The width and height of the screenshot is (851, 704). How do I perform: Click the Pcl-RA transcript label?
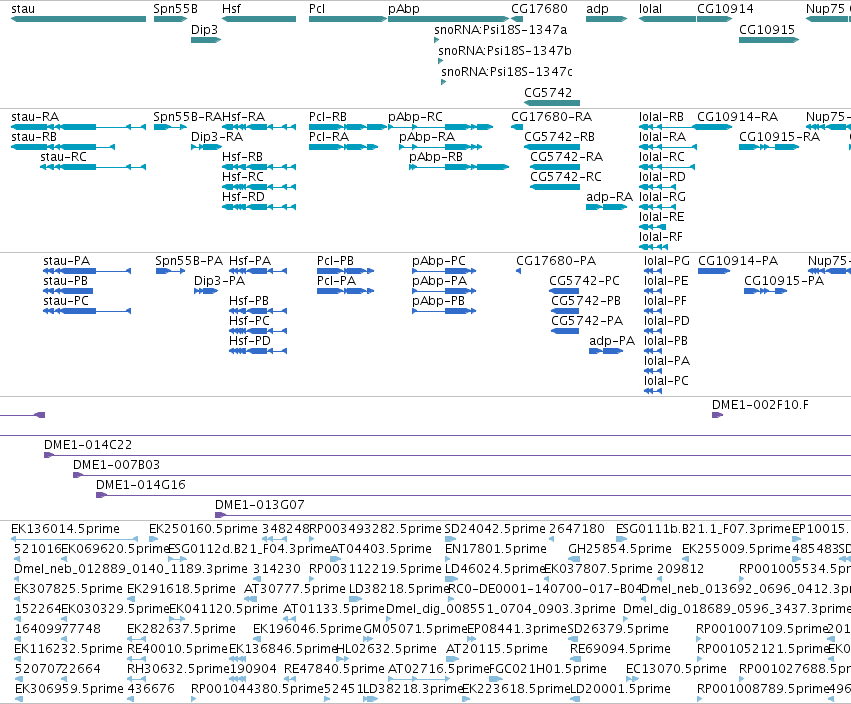point(328,137)
